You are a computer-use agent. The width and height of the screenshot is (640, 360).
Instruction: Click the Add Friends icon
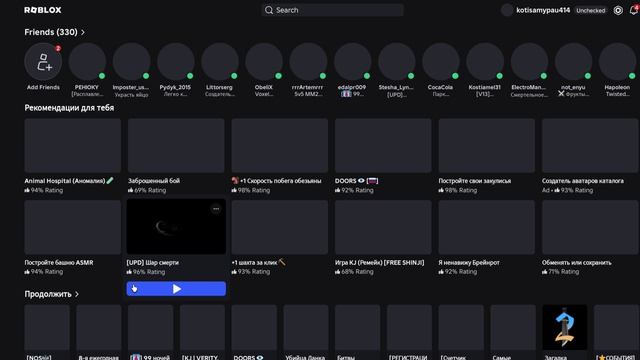coord(43,62)
